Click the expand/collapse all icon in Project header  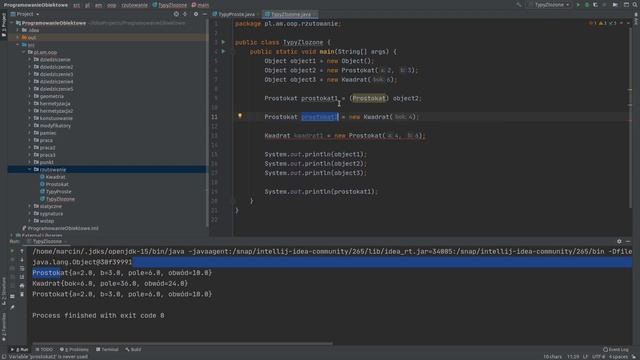[x=185, y=14]
